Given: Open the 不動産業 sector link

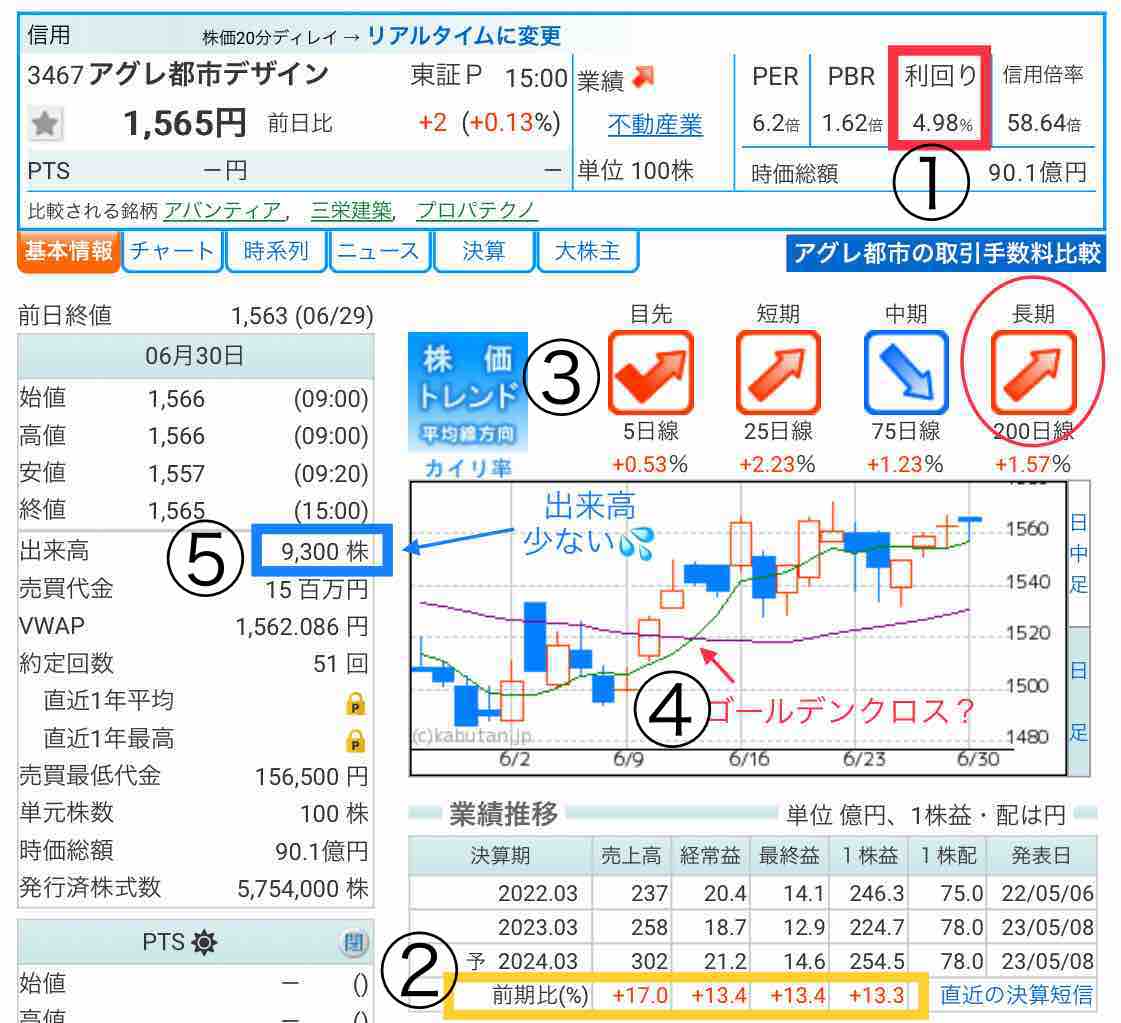Looking at the screenshot, I should point(655,124).
